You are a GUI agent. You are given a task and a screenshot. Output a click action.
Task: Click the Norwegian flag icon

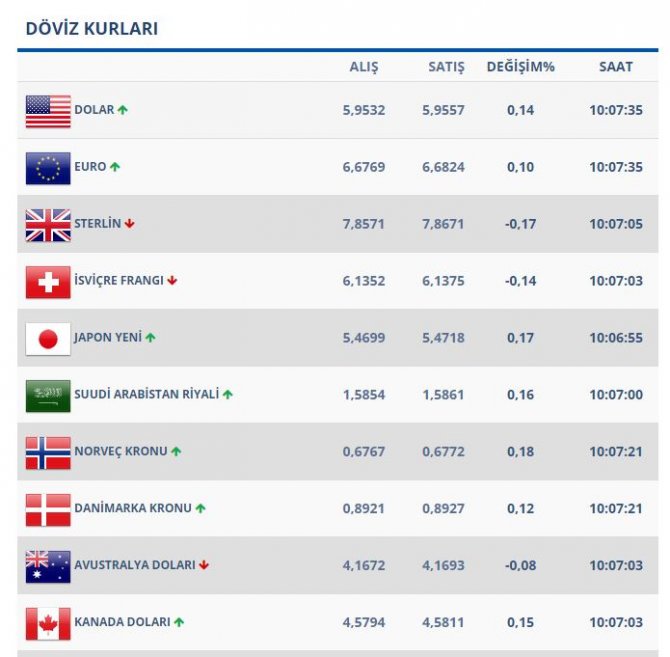[48, 453]
